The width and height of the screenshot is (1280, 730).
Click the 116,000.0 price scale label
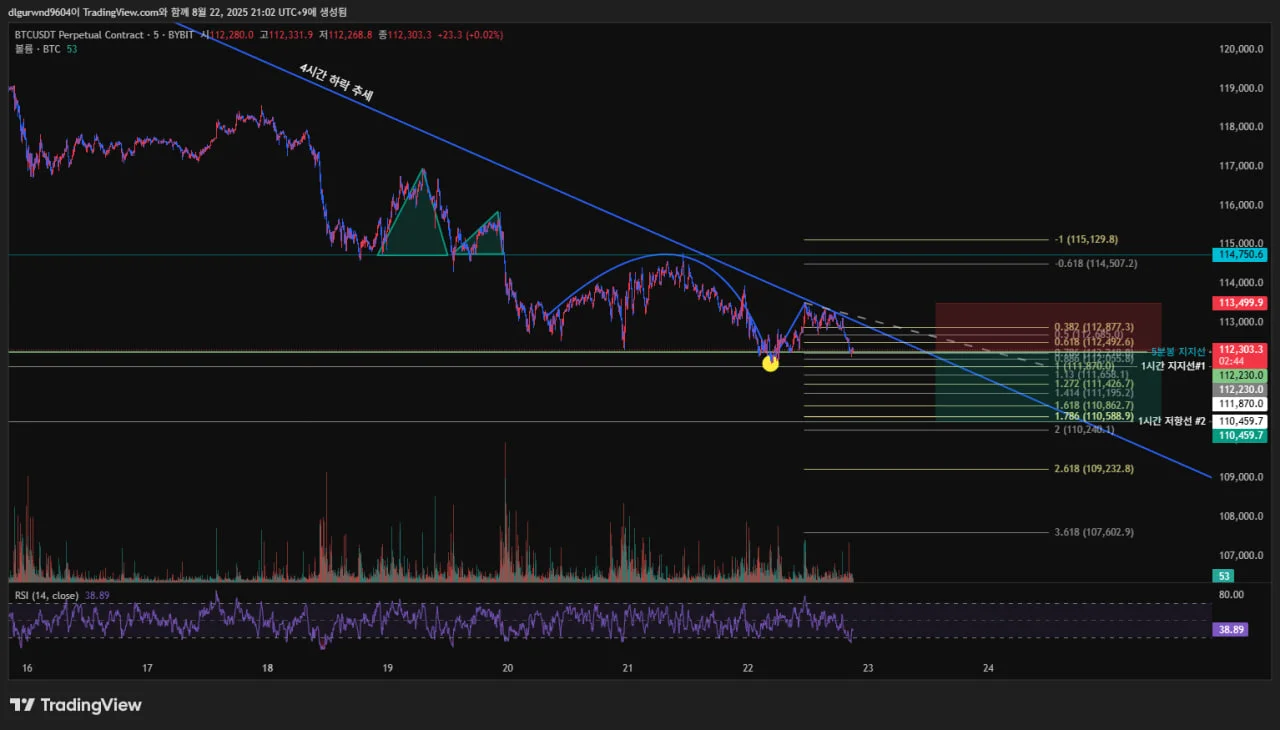(x=1242, y=205)
